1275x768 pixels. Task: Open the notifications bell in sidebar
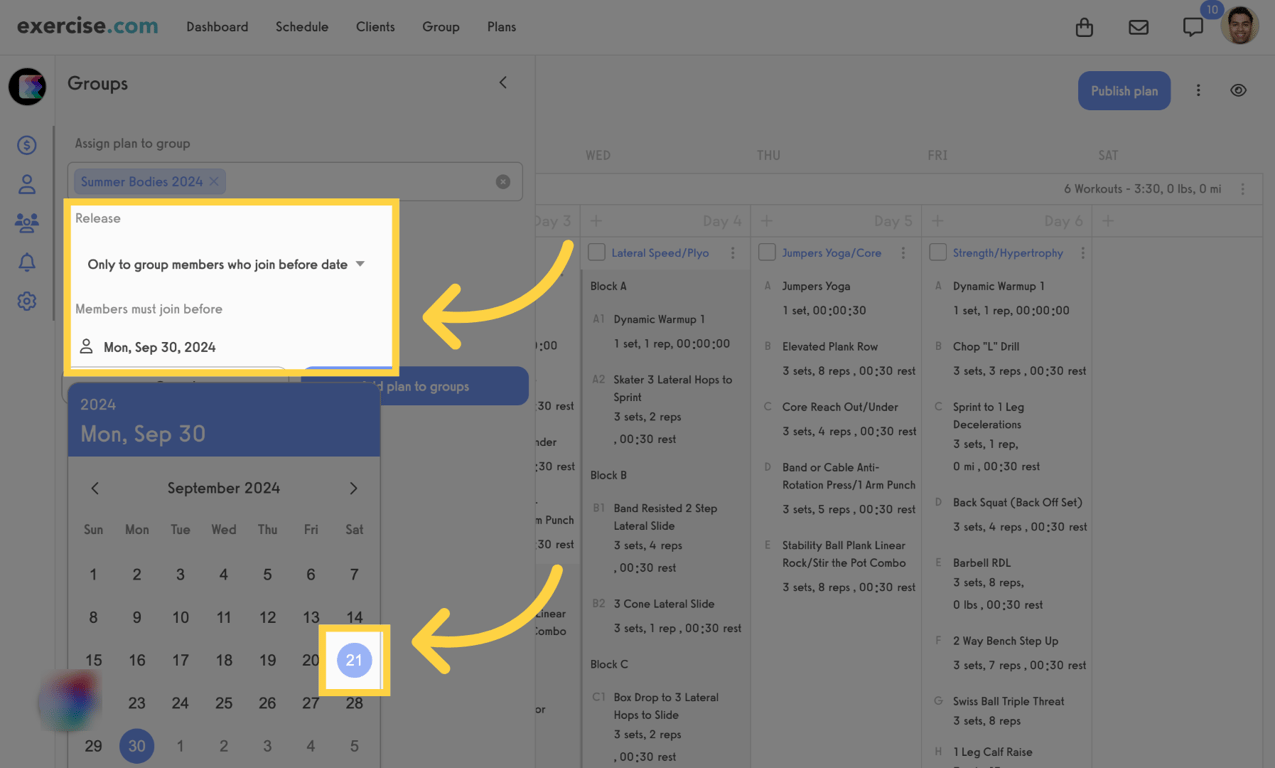tap(26, 262)
